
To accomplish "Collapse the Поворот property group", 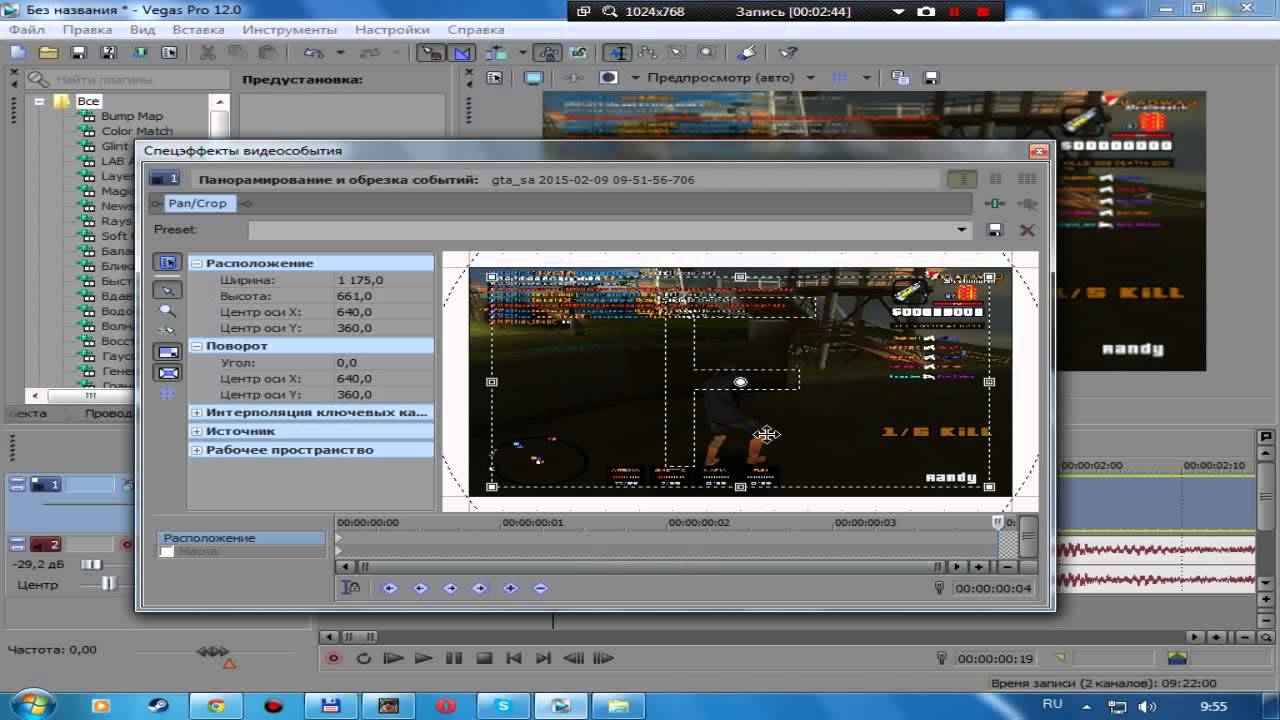I will [197, 346].
